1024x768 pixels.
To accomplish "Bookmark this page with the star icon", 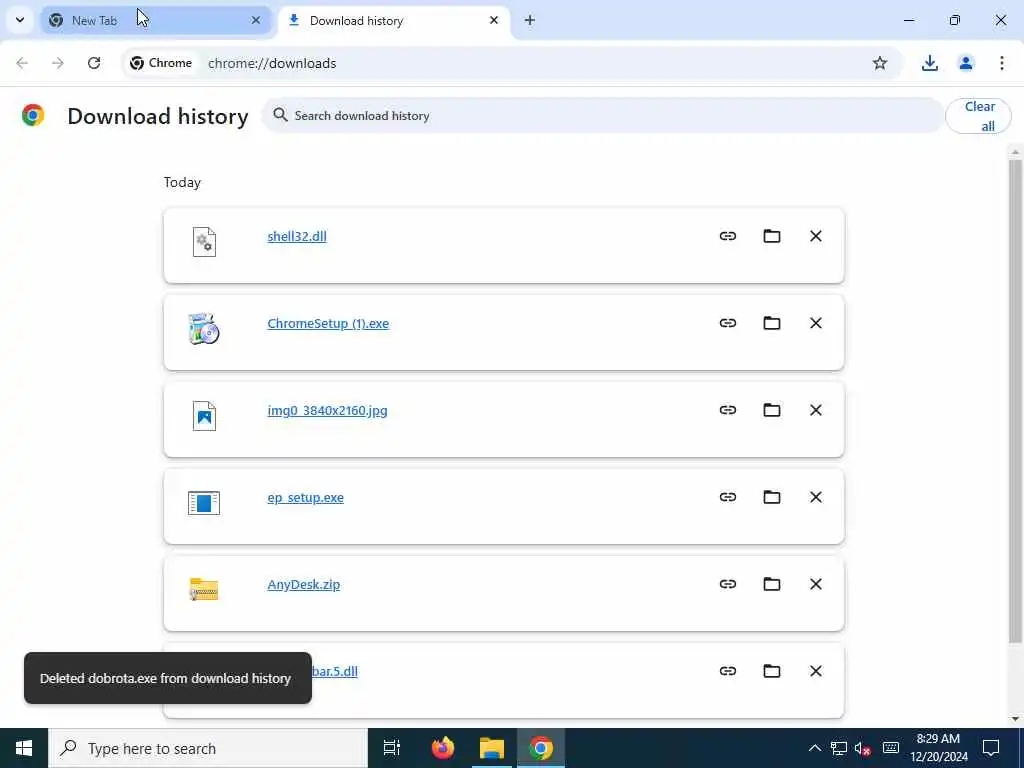I will [x=880, y=63].
